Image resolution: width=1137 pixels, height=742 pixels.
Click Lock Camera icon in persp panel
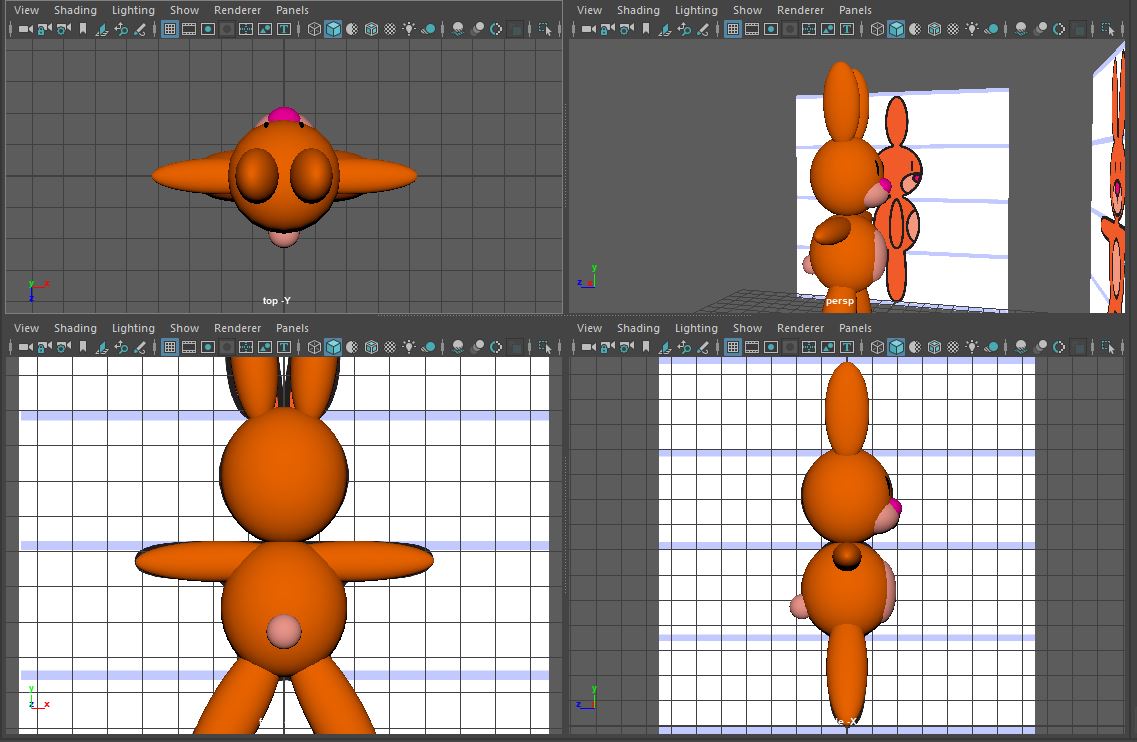[x=608, y=29]
